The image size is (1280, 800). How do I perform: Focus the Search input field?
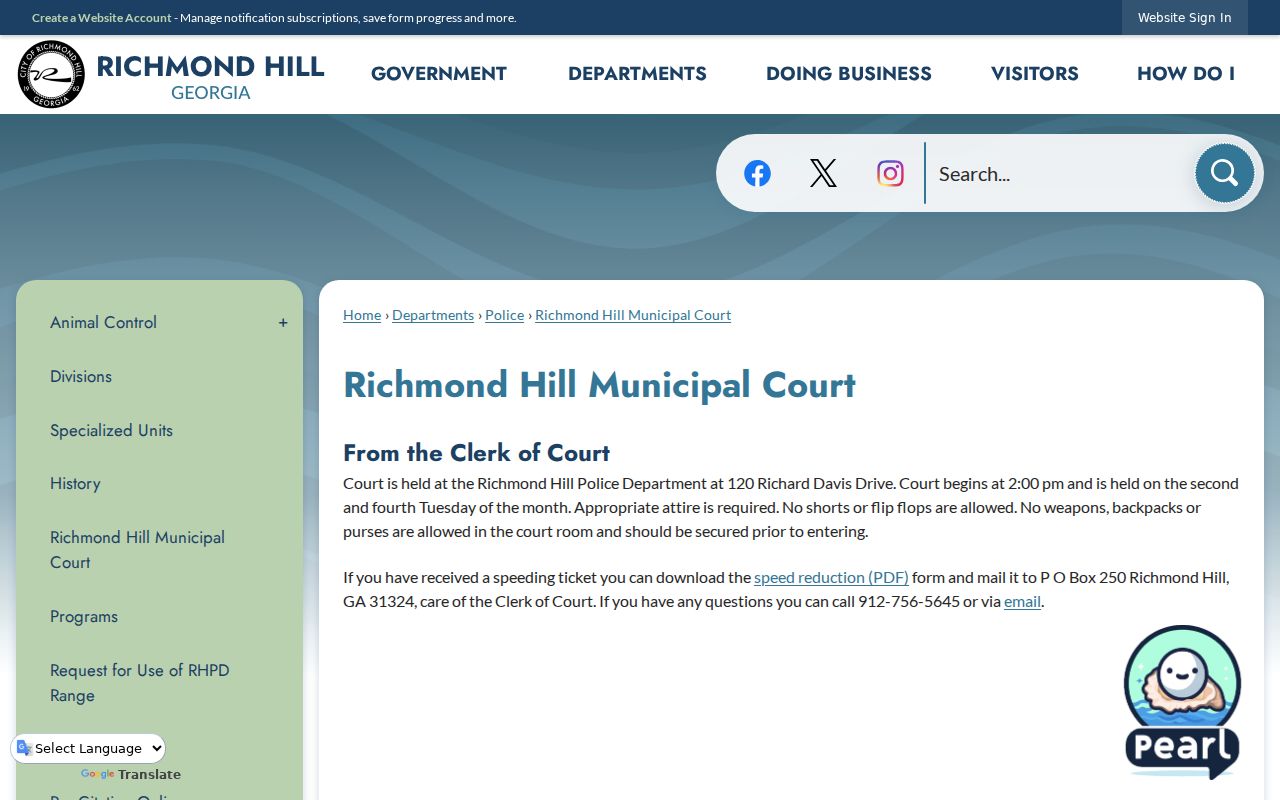tap(1060, 174)
